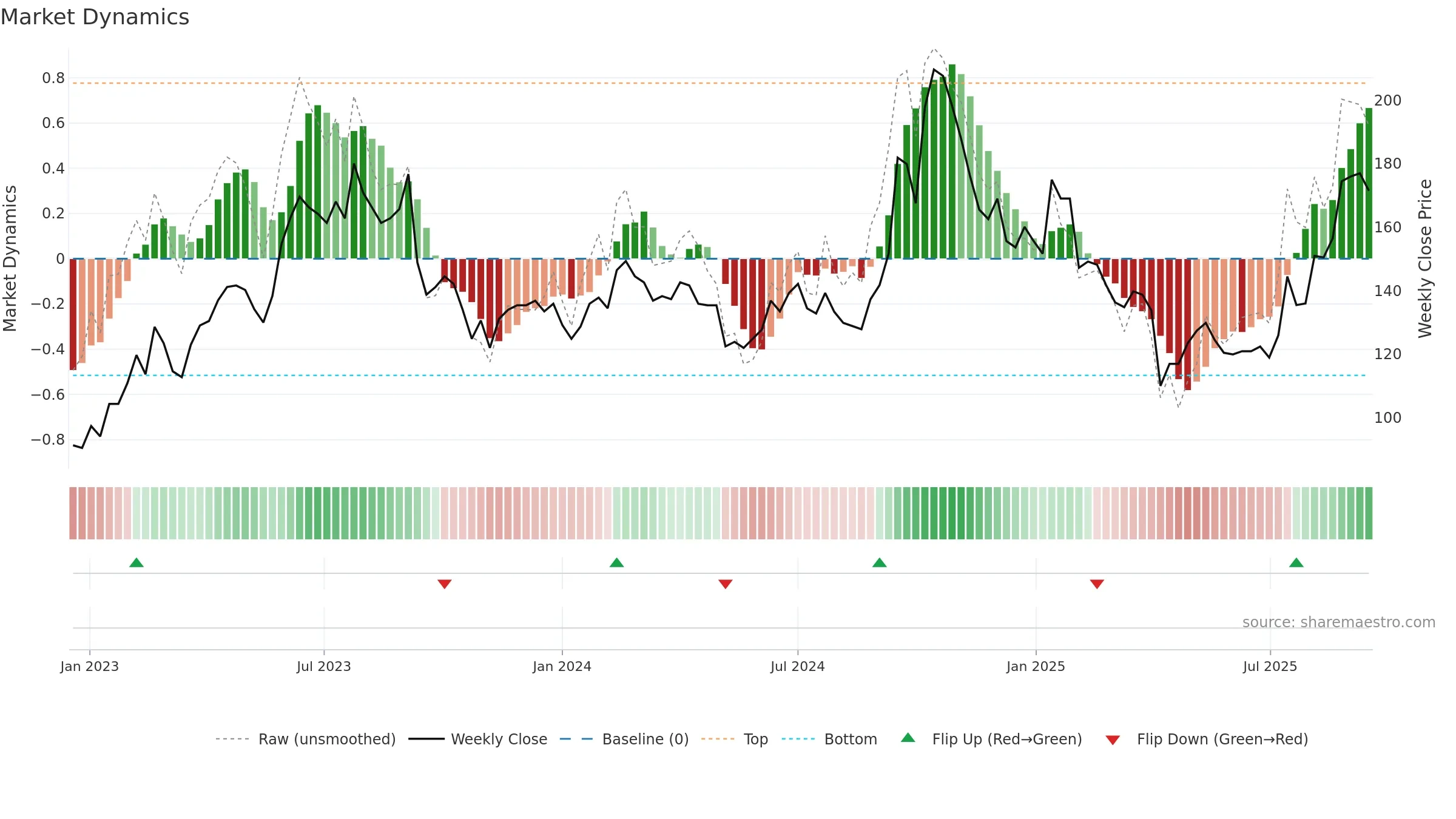Click the Jan 2025 x-axis label
Screen dimensions: 1456x819
point(1036,666)
